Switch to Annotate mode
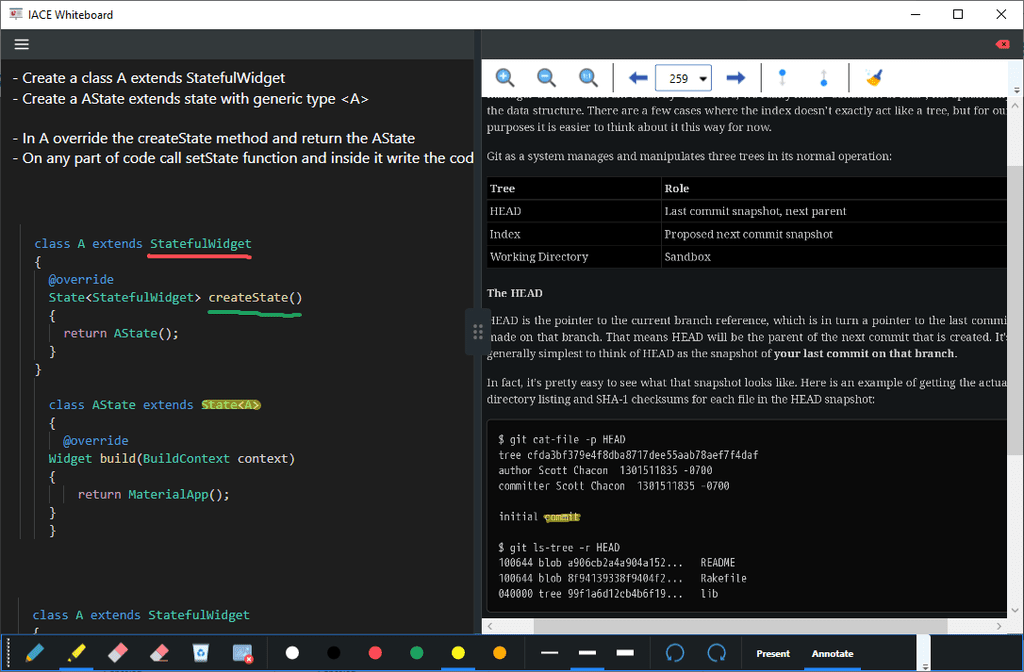Image resolution: width=1024 pixels, height=672 pixels. (833, 654)
